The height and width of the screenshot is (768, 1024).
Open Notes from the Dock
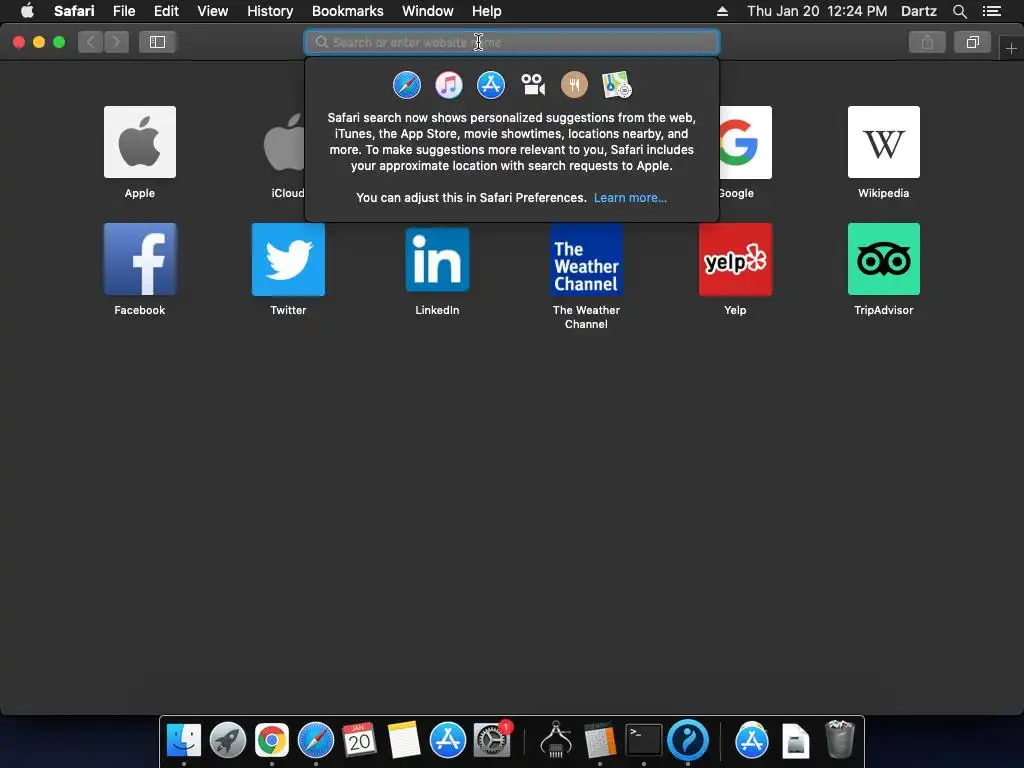[404, 740]
